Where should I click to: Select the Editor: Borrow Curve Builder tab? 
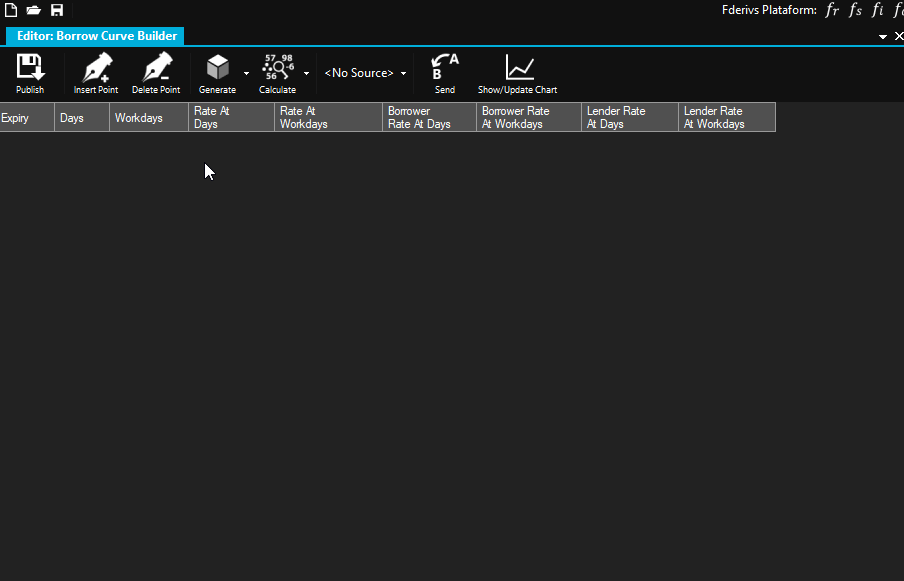coord(96,36)
